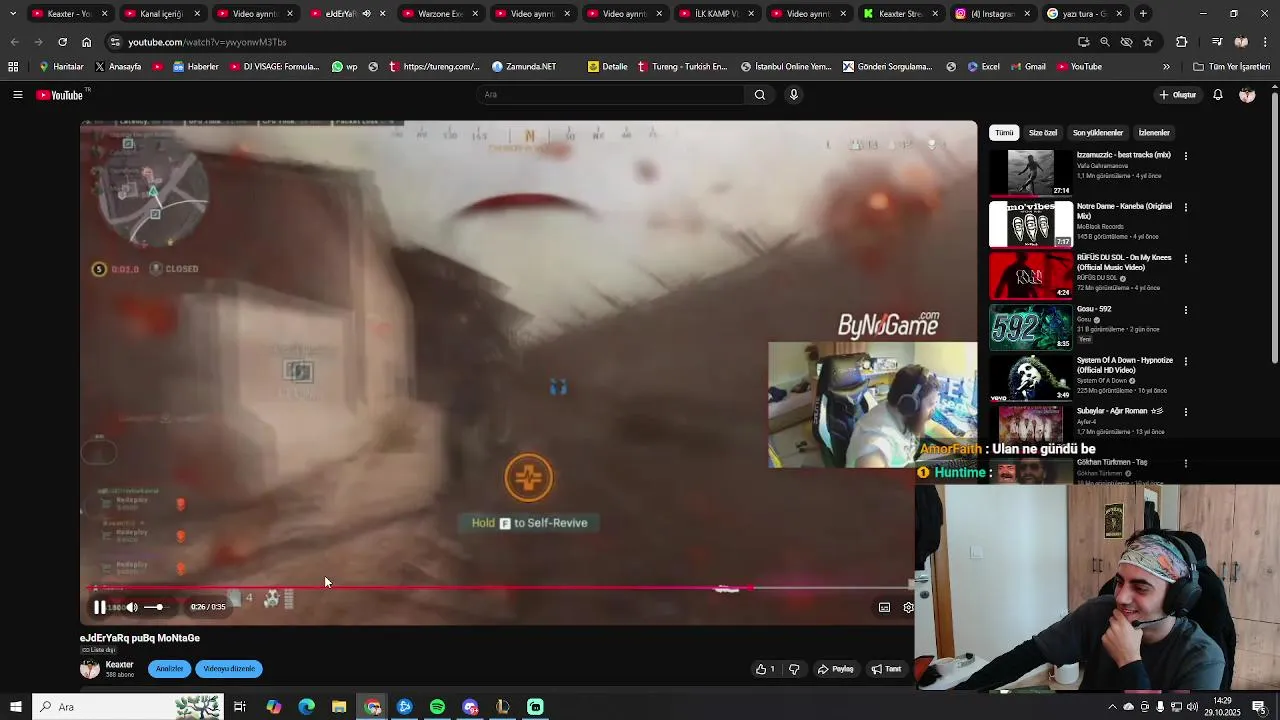1280x720 pixels.
Task: Open the browser apps grid shortcut
Action: point(13,67)
